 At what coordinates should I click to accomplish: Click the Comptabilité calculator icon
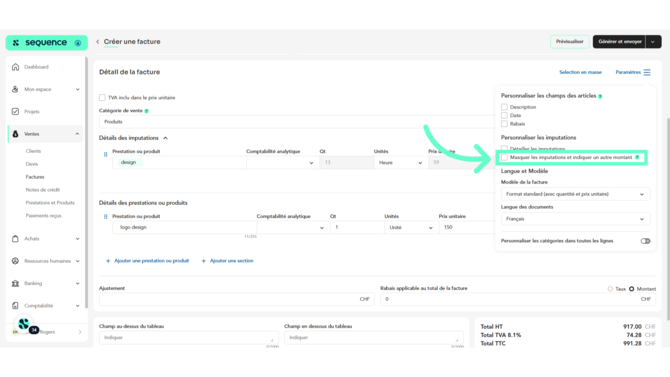15,306
